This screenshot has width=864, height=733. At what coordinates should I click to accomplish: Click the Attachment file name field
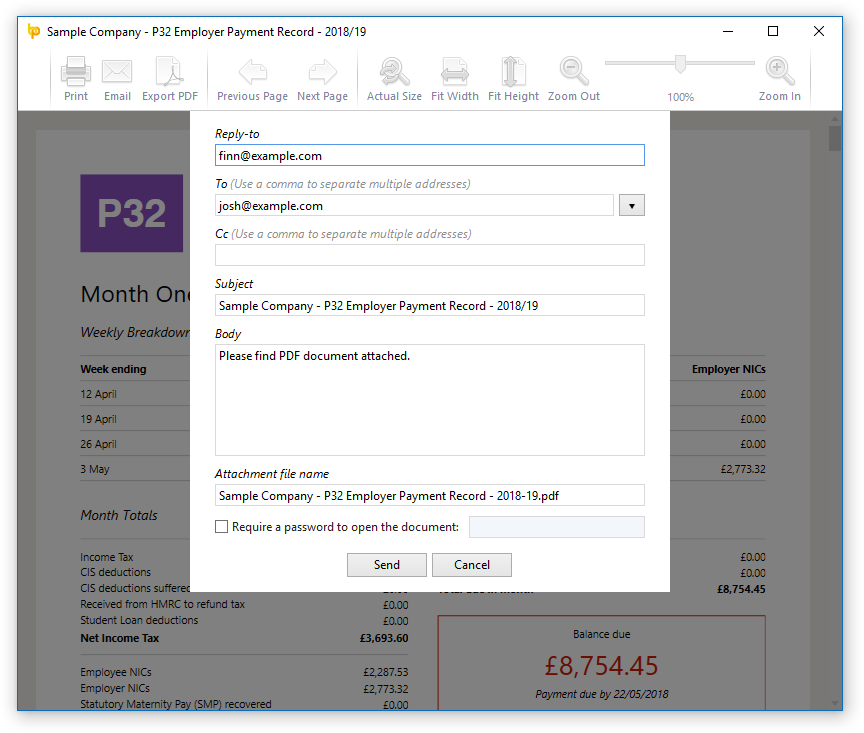pyautogui.click(x=430, y=495)
